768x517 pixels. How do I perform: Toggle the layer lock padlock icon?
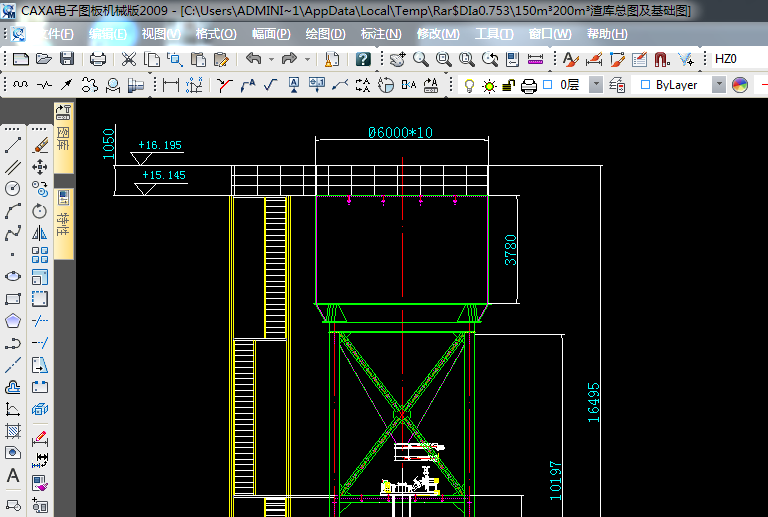[508, 86]
